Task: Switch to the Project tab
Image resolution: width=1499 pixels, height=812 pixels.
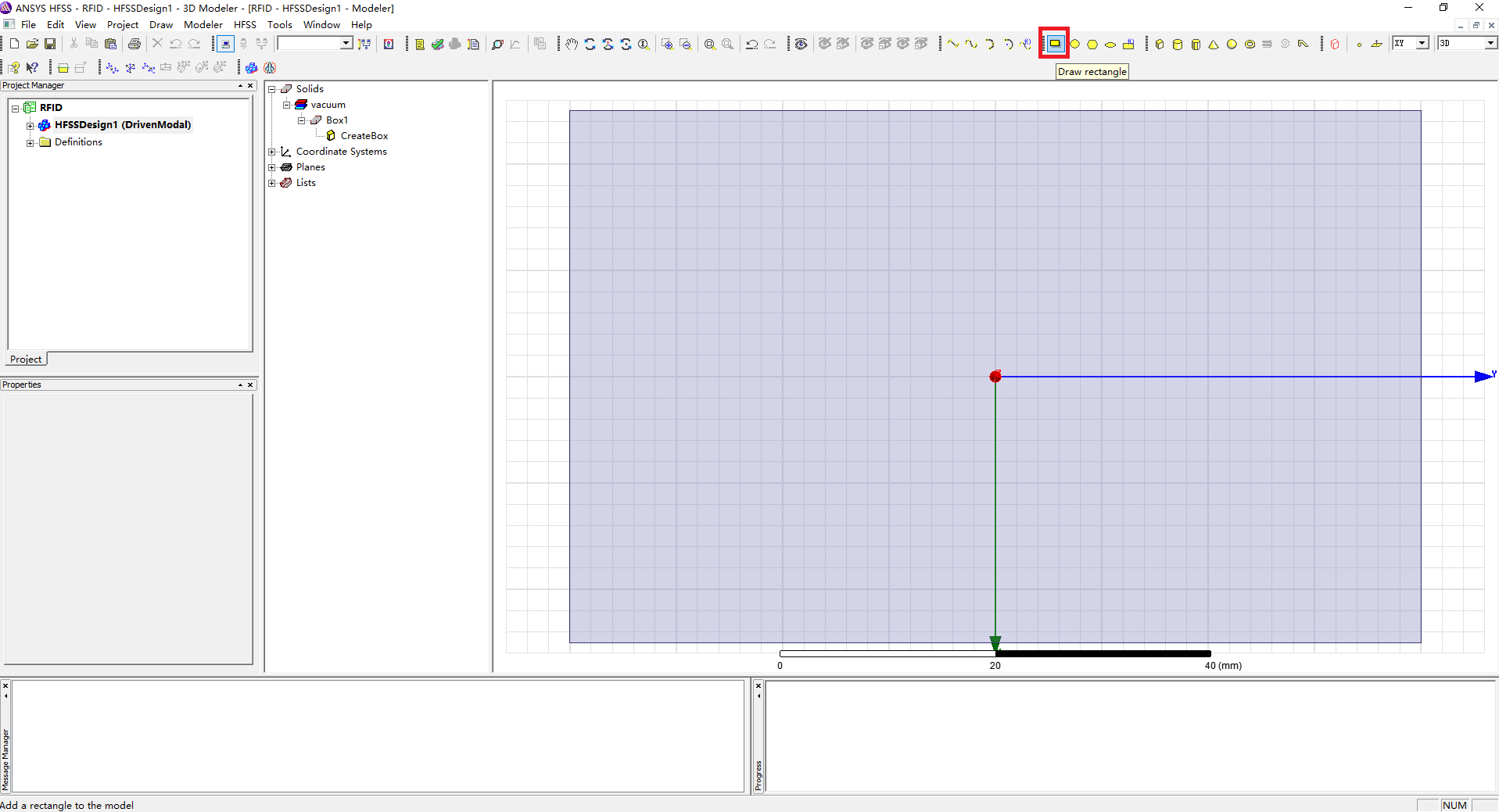Action: tap(26, 359)
